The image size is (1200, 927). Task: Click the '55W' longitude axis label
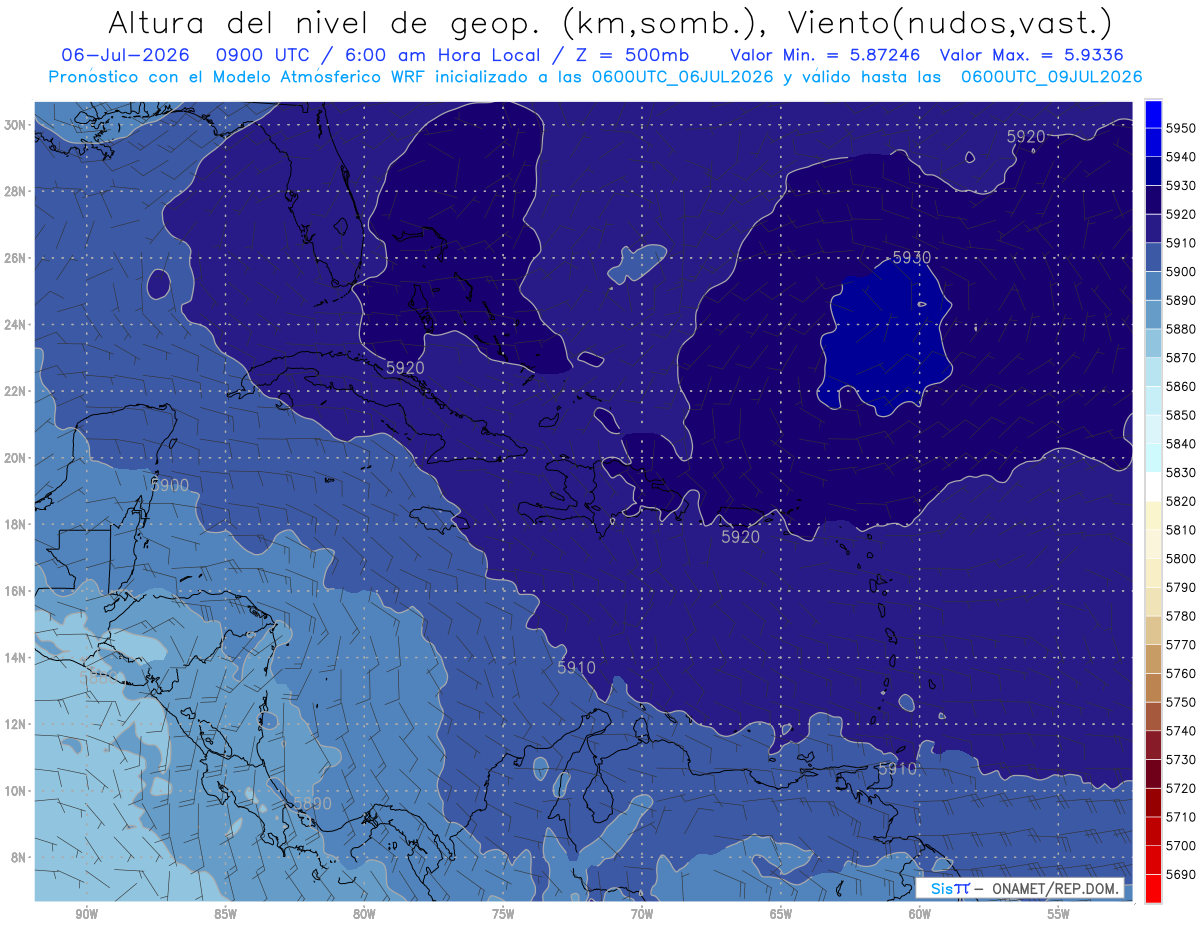pyautogui.click(x=1059, y=914)
